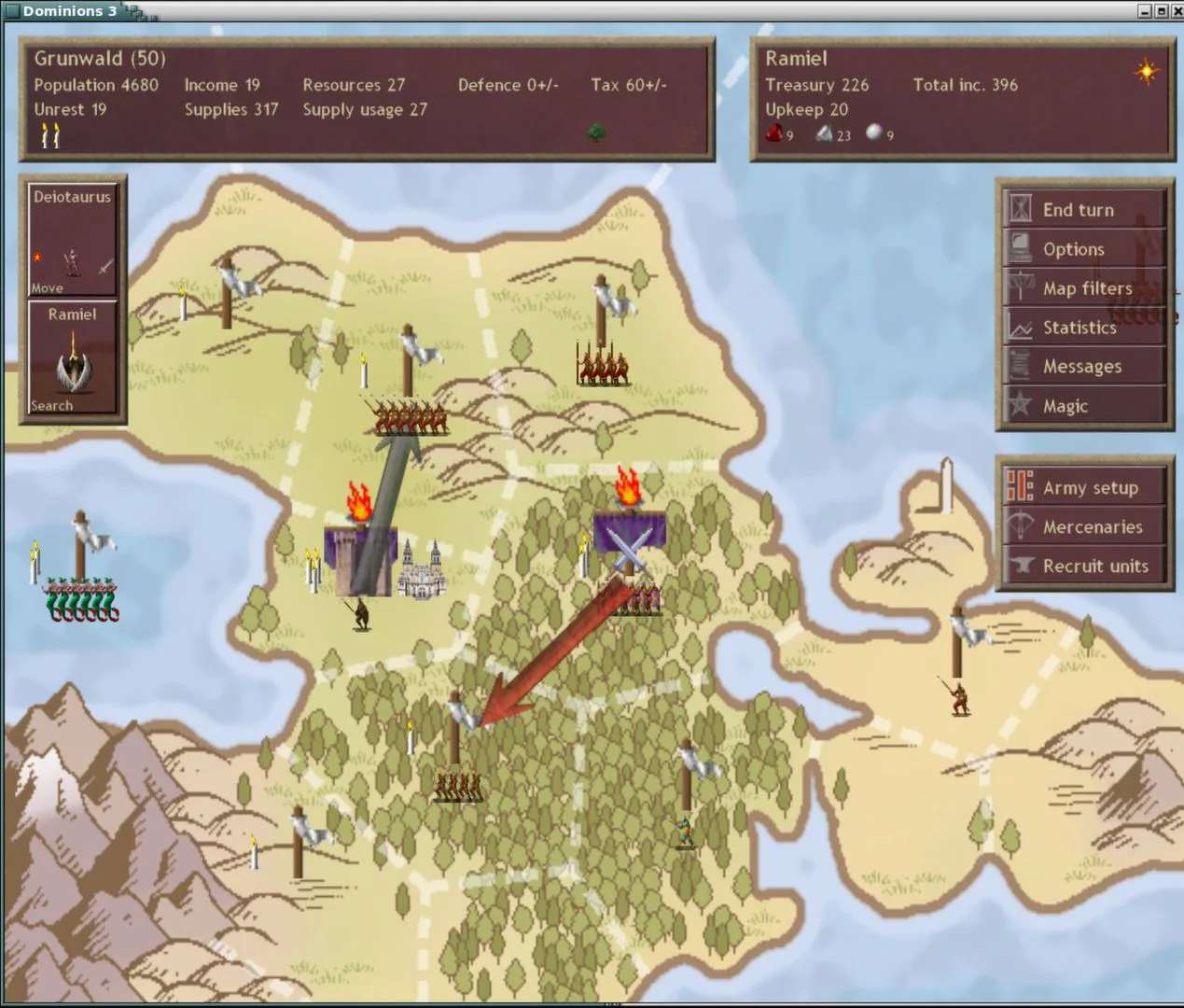Image resolution: width=1184 pixels, height=1008 pixels.
Task: Click Defence 0+/- setting
Action: coord(508,85)
